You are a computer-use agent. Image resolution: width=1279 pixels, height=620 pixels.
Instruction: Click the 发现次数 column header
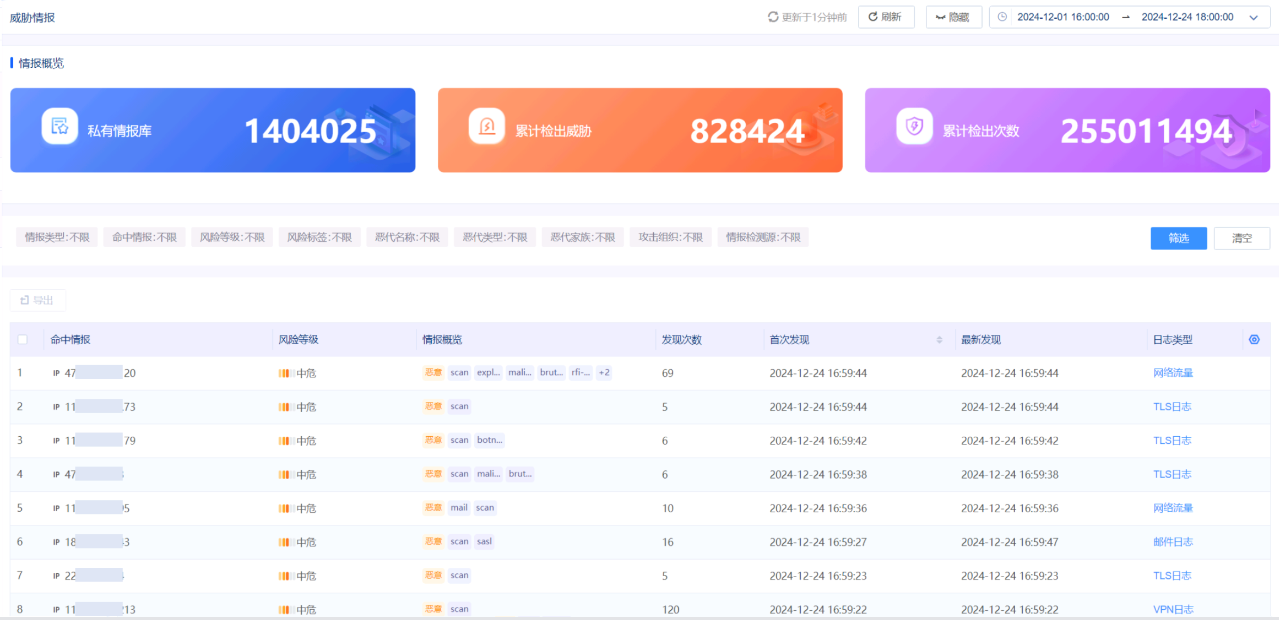point(682,340)
